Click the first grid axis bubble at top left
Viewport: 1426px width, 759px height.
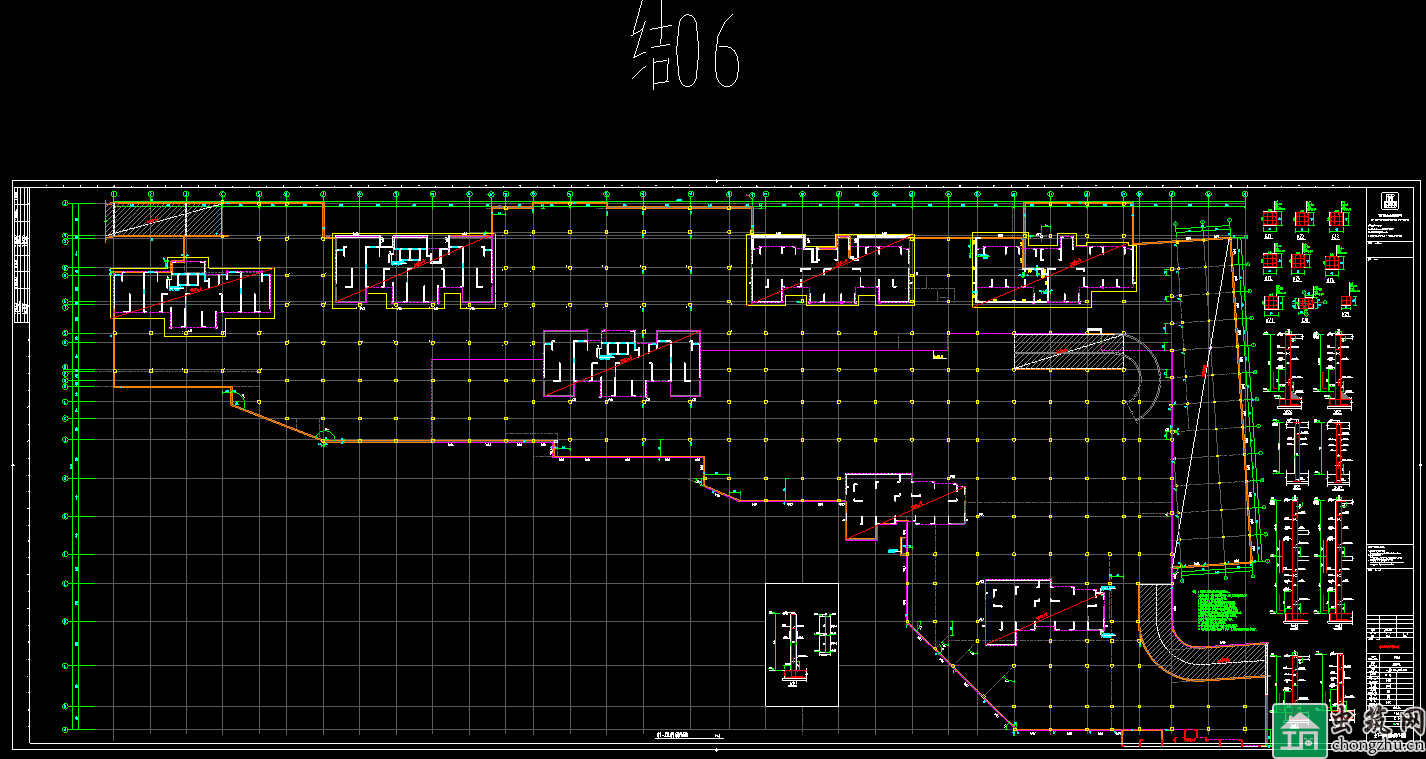114,194
